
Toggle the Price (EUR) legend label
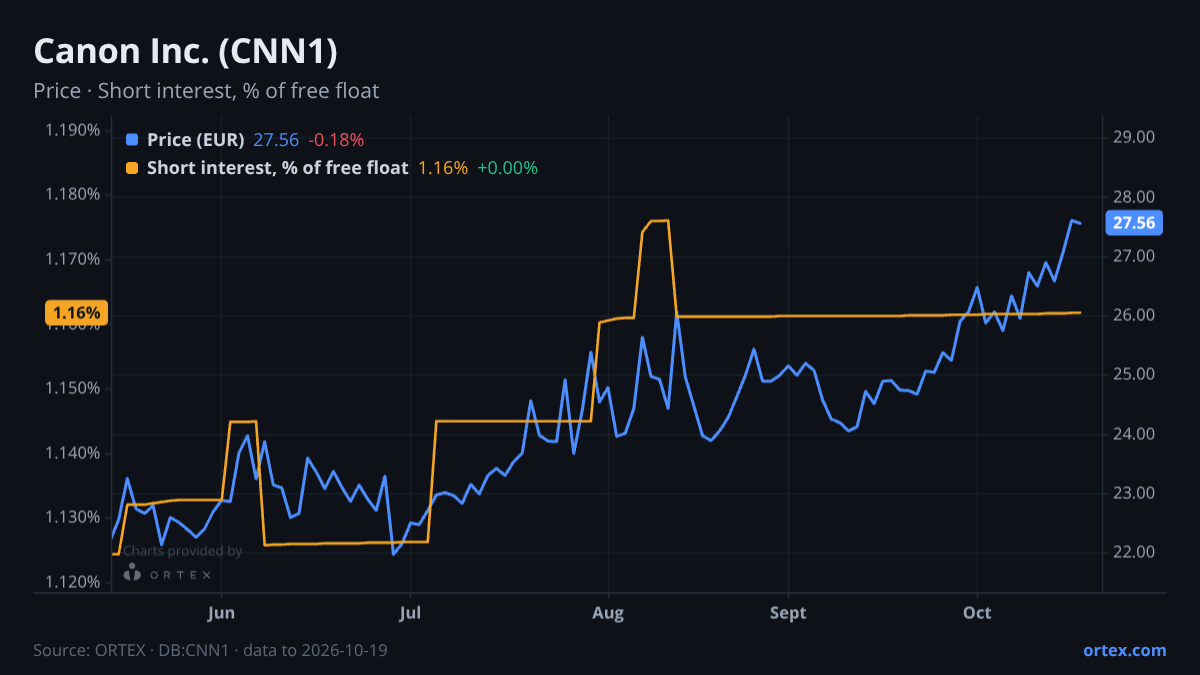196,140
